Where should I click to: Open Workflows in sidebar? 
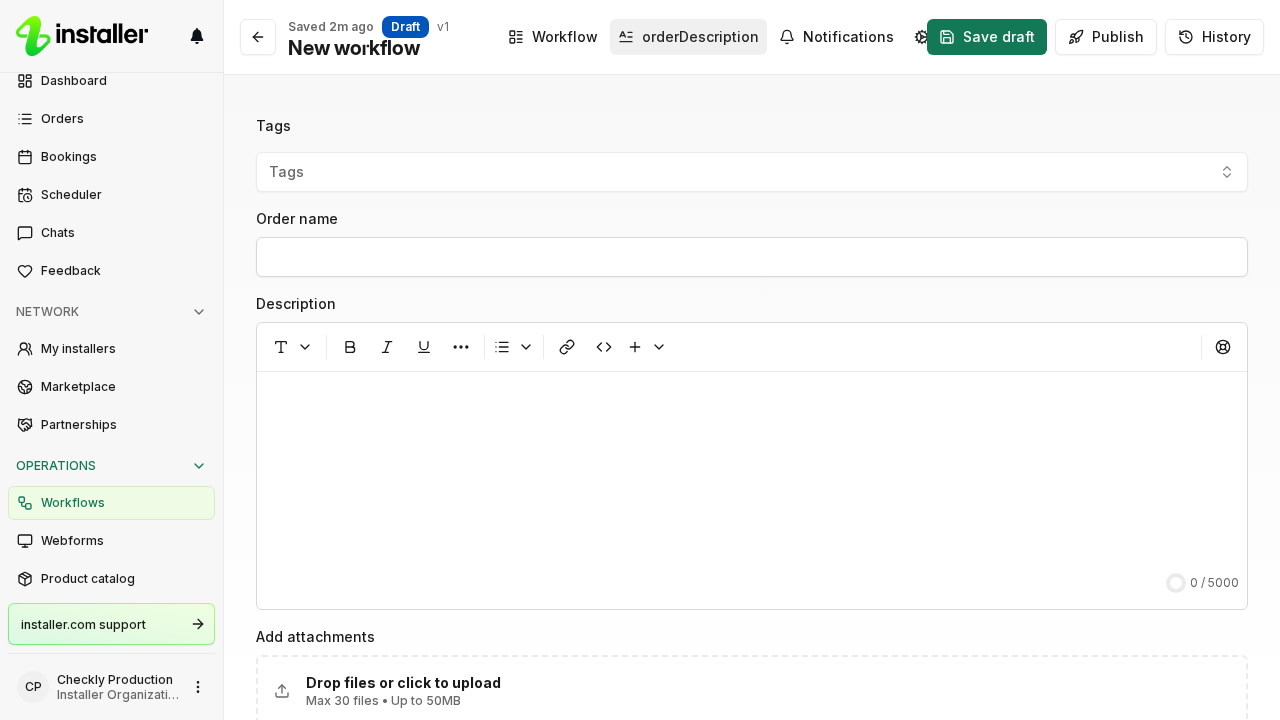(x=111, y=503)
